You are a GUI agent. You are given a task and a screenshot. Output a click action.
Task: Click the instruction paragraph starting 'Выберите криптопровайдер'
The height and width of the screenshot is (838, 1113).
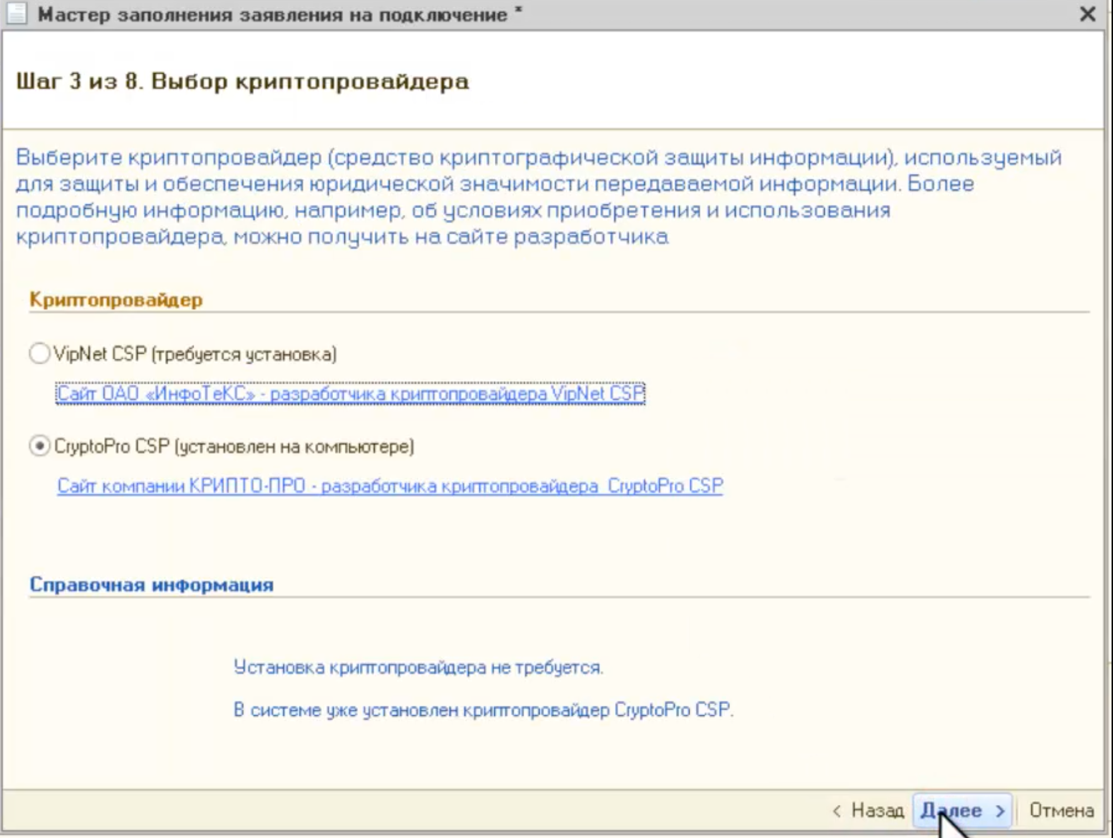[x=539, y=197]
